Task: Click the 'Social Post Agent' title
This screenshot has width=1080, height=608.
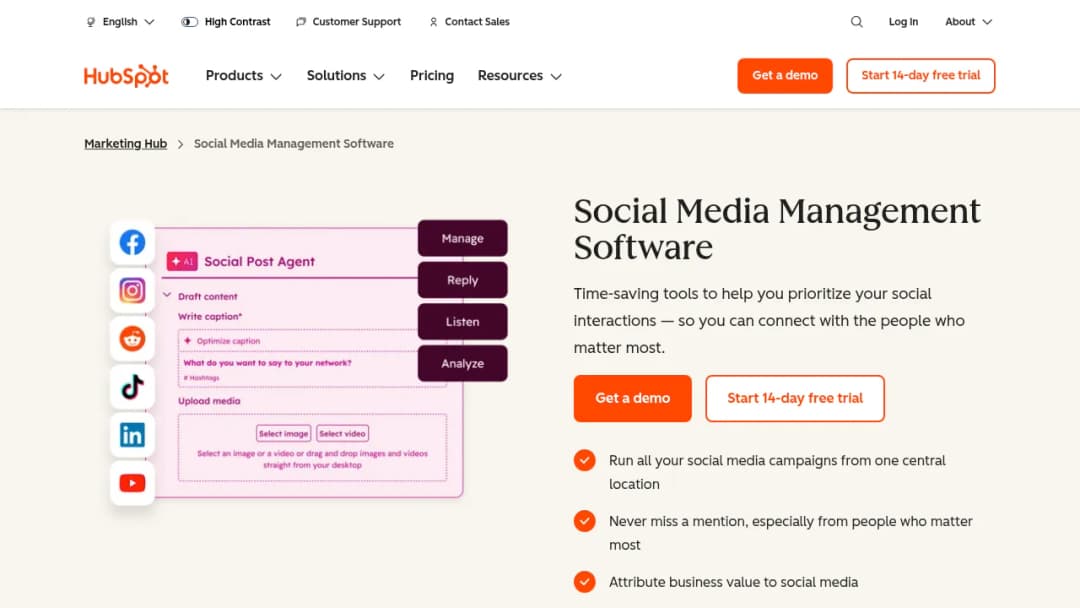Action: point(259,261)
